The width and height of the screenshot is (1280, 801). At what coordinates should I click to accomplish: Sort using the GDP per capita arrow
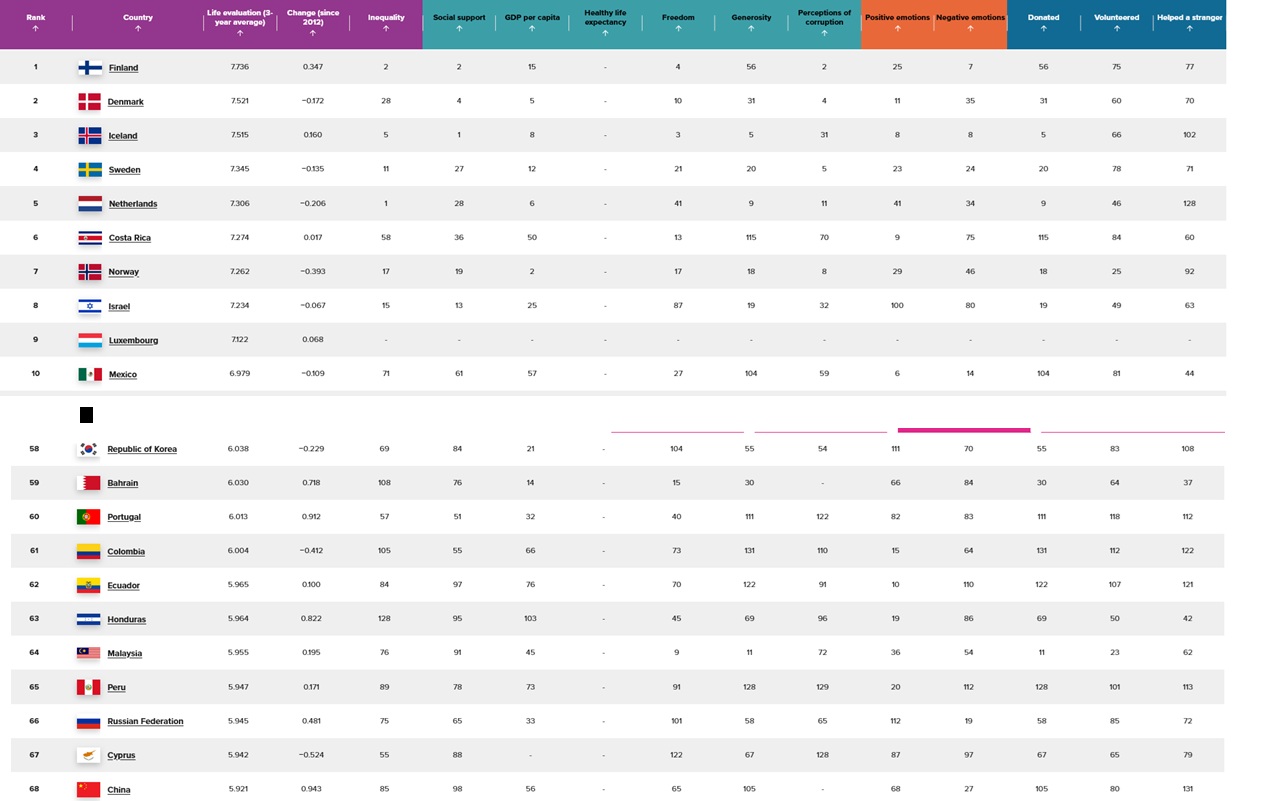click(x=532, y=29)
